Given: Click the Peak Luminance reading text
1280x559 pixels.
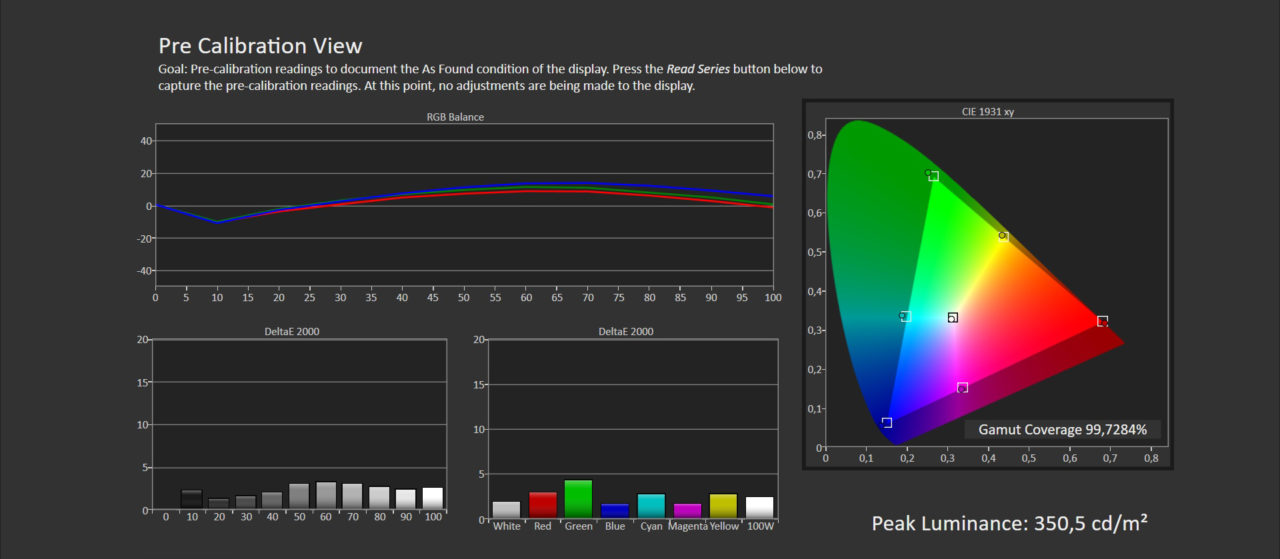Looking at the screenshot, I should (x=1009, y=523).
